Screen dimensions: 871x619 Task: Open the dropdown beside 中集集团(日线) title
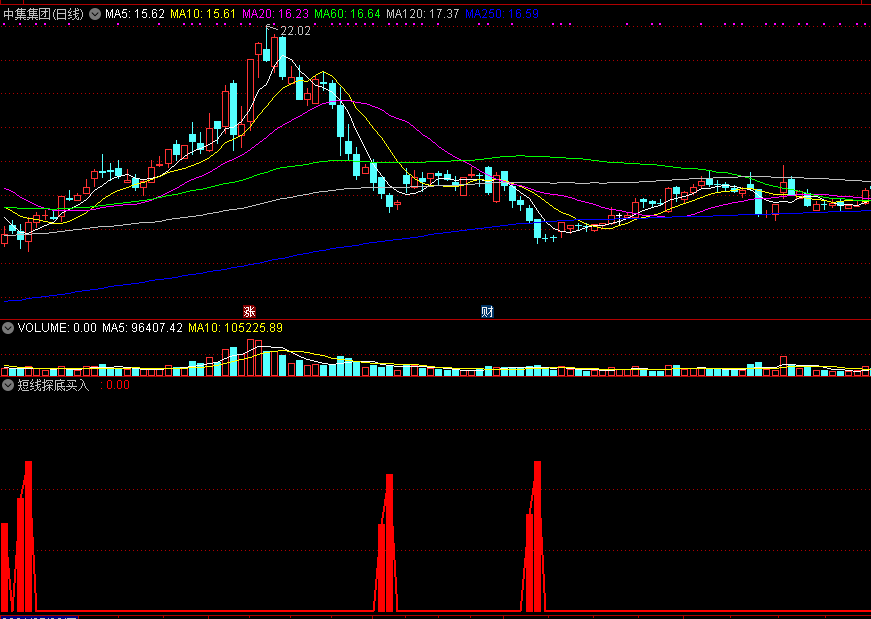pos(95,14)
